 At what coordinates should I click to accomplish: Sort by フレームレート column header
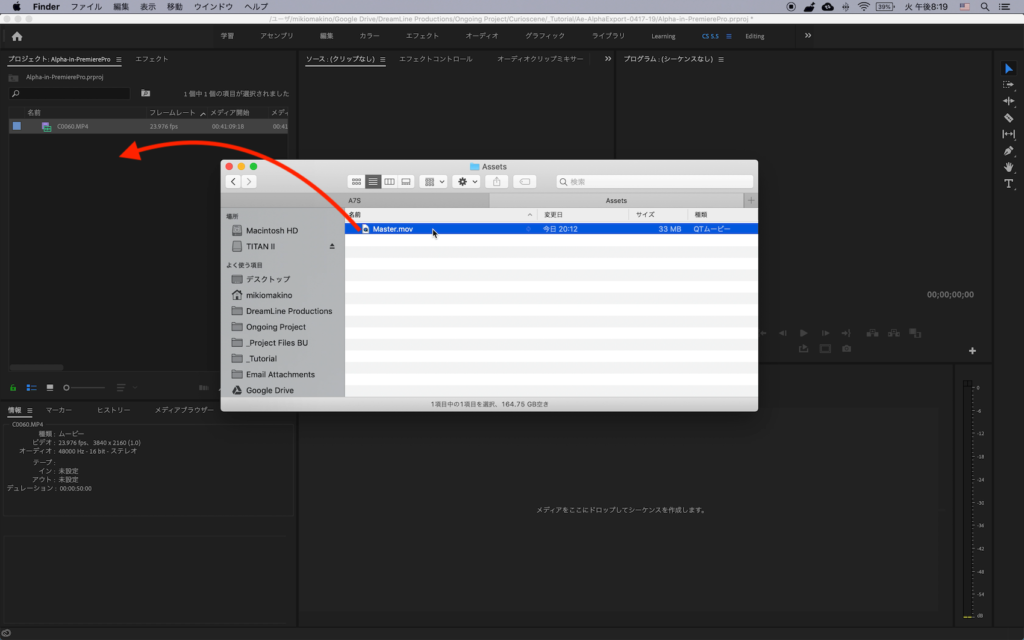tap(172, 113)
